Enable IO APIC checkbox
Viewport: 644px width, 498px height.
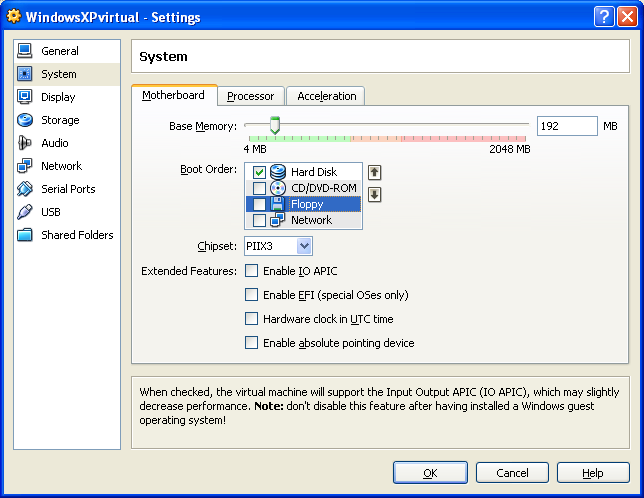[x=251, y=271]
